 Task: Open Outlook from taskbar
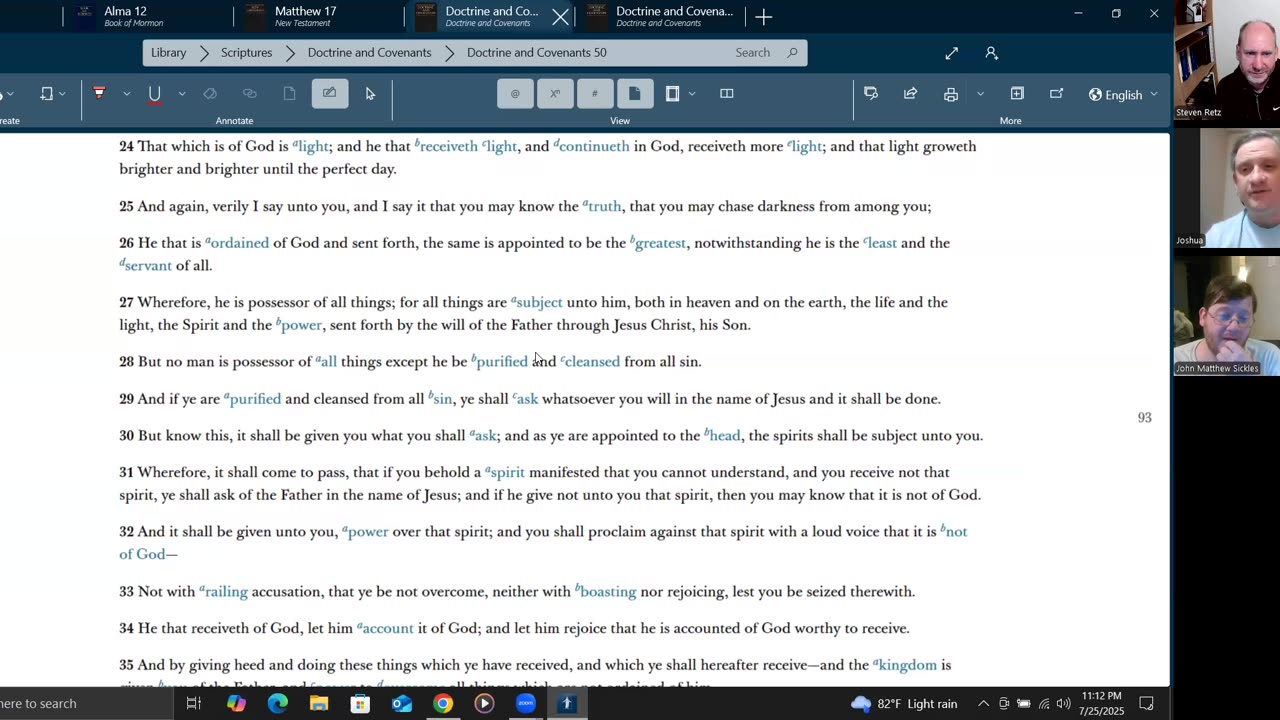tap(401, 703)
